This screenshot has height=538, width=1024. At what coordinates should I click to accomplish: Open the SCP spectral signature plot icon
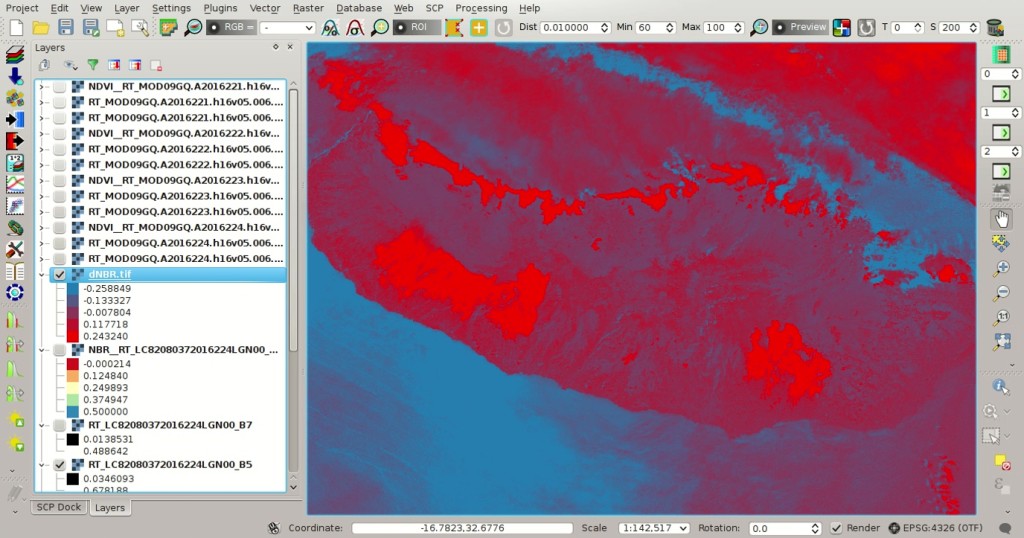[x=14, y=185]
